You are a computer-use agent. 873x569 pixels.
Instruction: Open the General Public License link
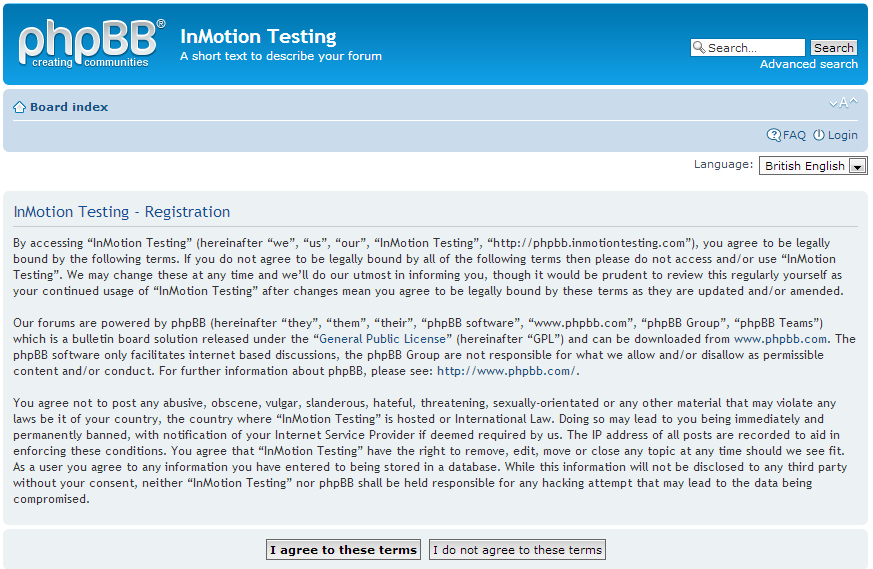coord(383,339)
